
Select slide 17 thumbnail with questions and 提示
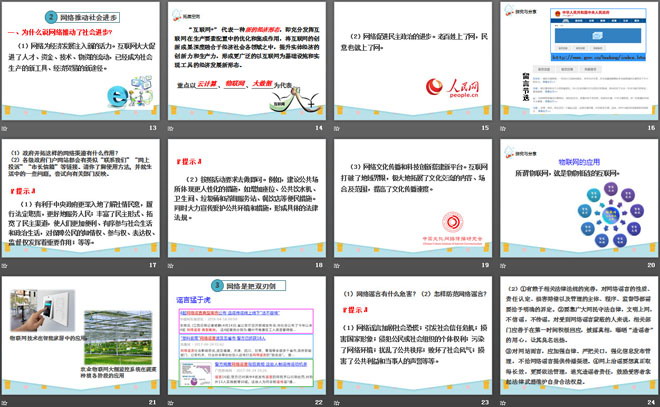(81, 198)
